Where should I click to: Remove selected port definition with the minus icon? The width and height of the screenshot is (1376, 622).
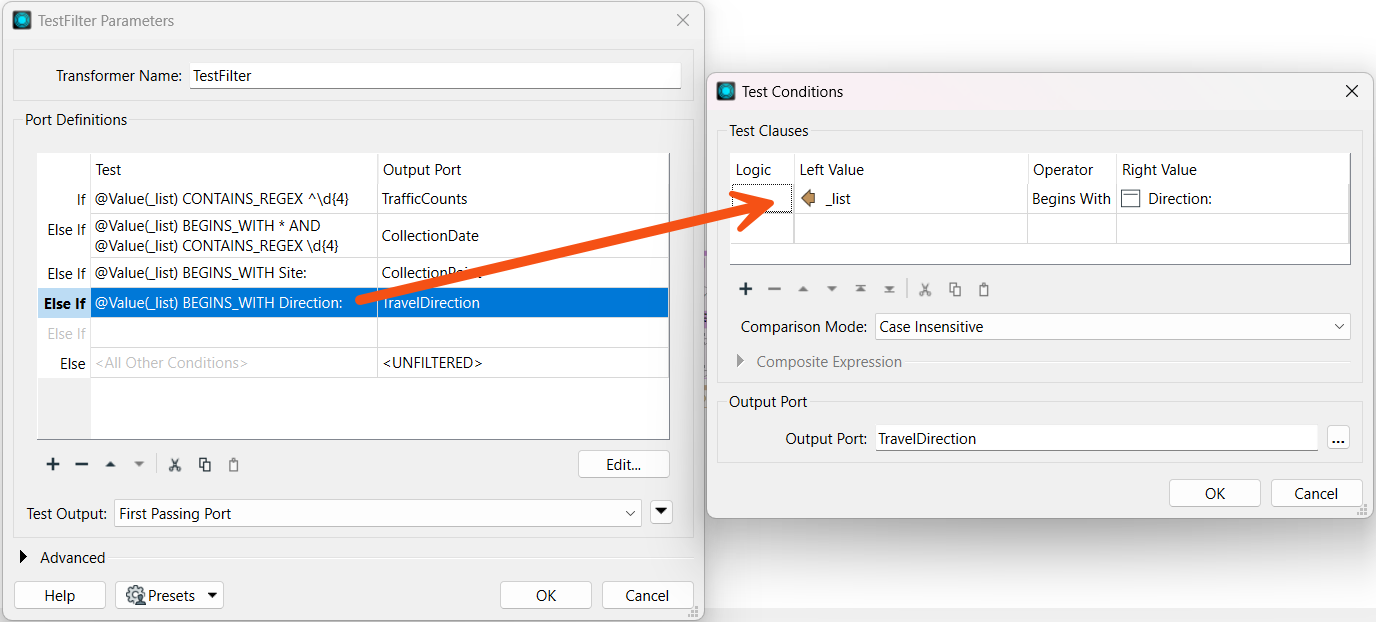coord(82,464)
